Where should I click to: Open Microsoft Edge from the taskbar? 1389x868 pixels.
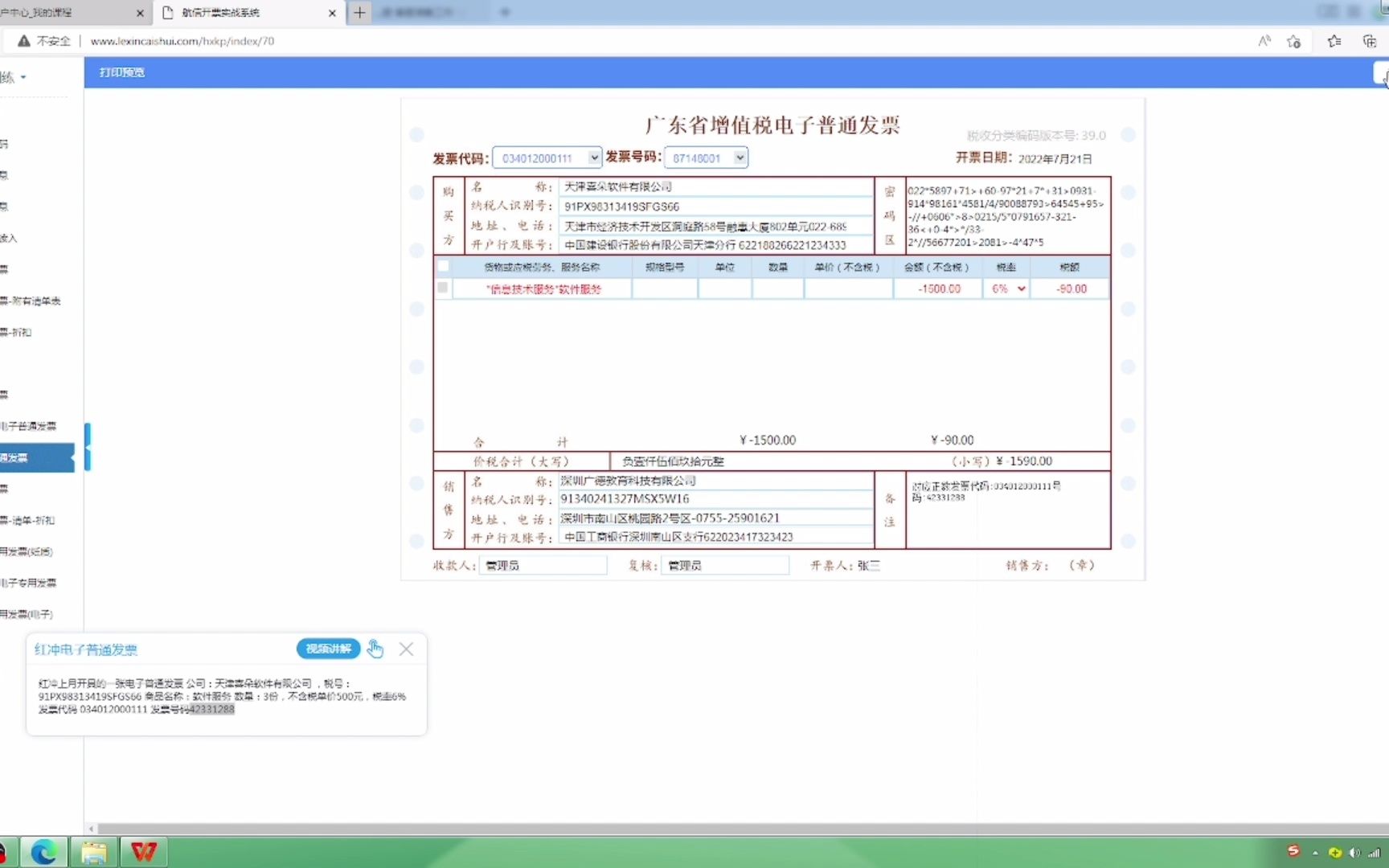click(x=43, y=852)
